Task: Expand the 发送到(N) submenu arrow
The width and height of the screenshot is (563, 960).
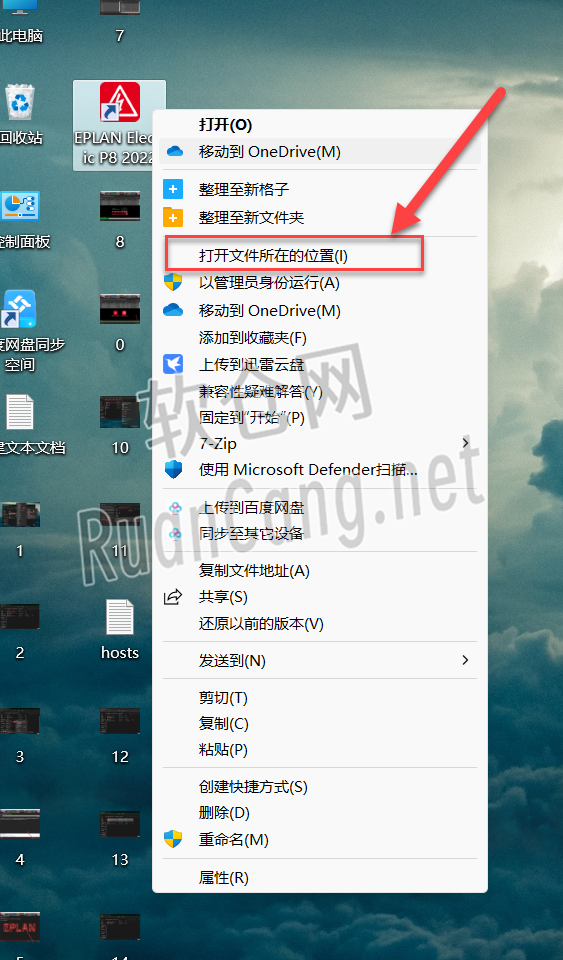Action: click(x=466, y=660)
